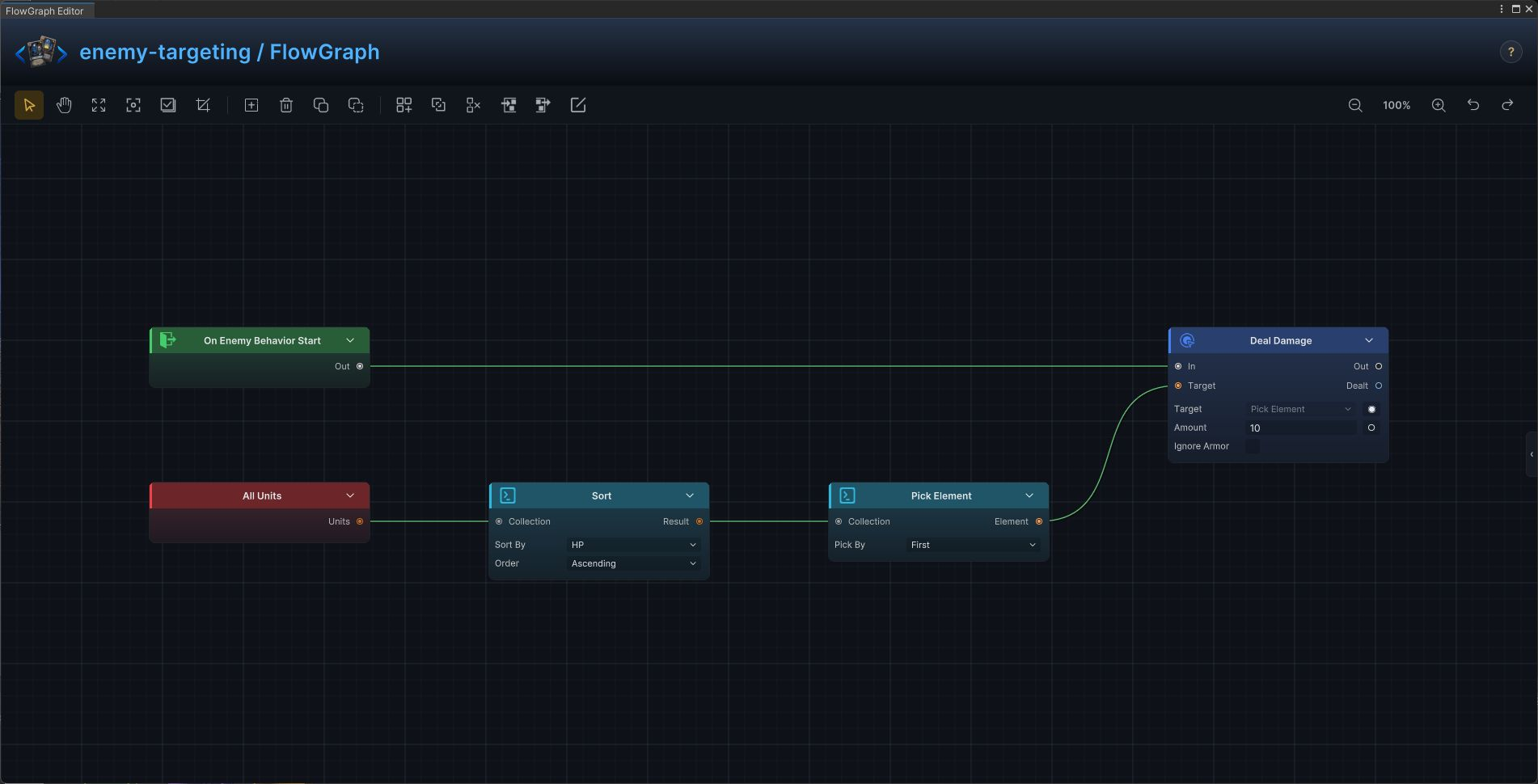The width and height of the screenshot is (1538, 784).
Task: Click the Sort node script icon
Action: [x=508, y=495]
